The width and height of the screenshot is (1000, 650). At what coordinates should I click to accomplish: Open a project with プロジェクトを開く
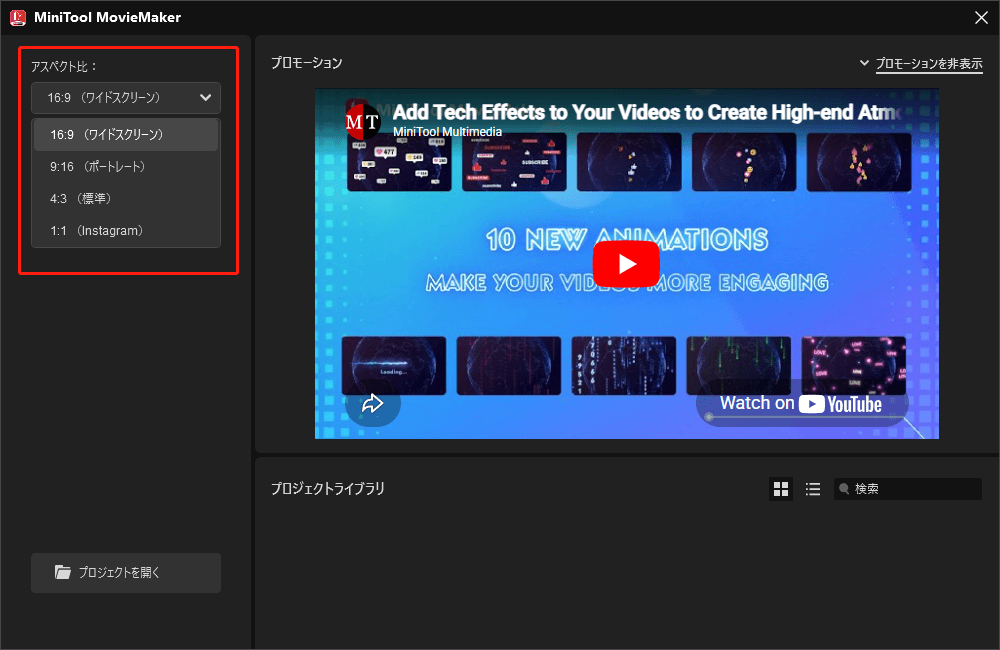(x=125, y=573)
